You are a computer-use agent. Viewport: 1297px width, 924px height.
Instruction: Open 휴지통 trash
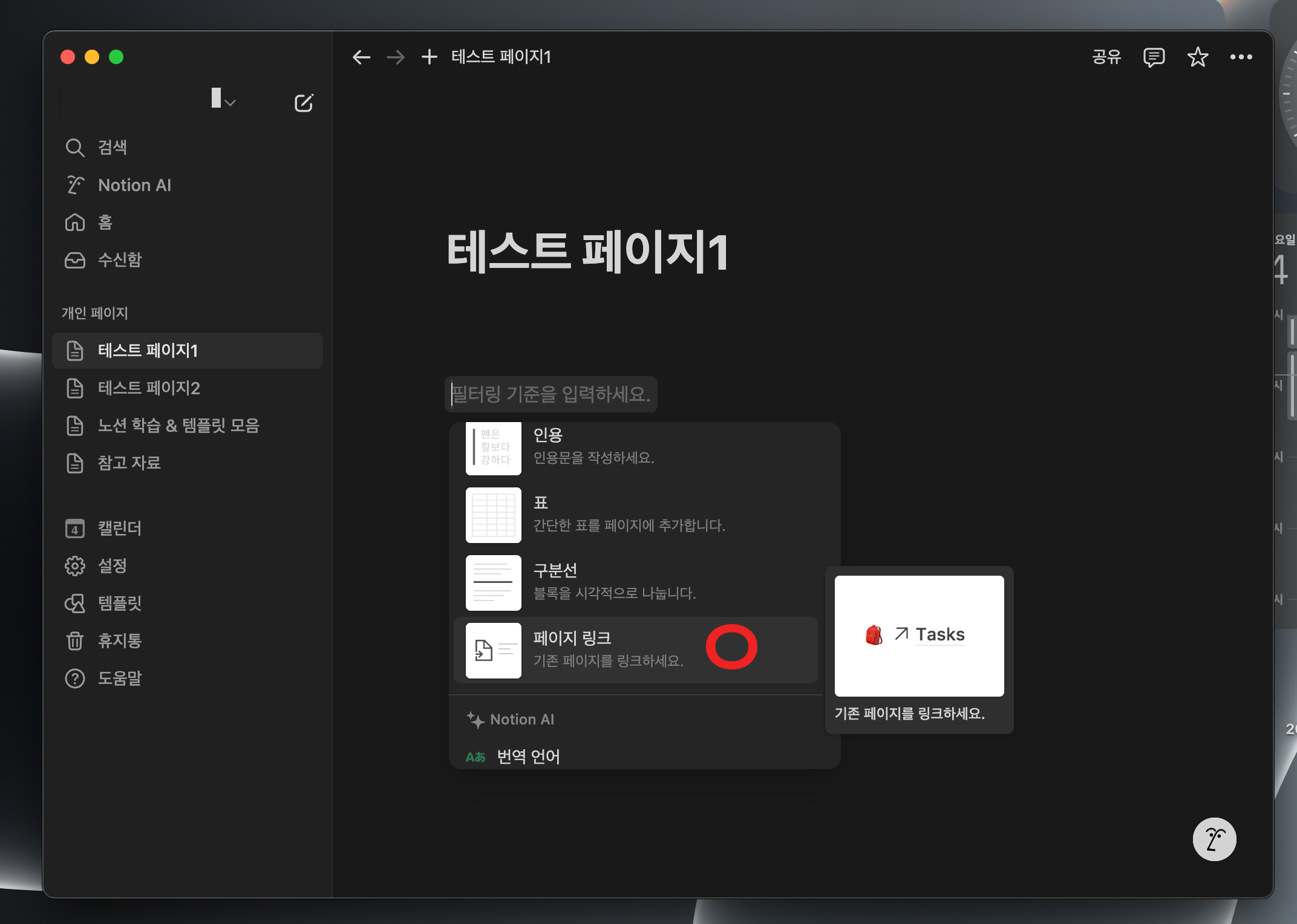click(x=119, y=640)
